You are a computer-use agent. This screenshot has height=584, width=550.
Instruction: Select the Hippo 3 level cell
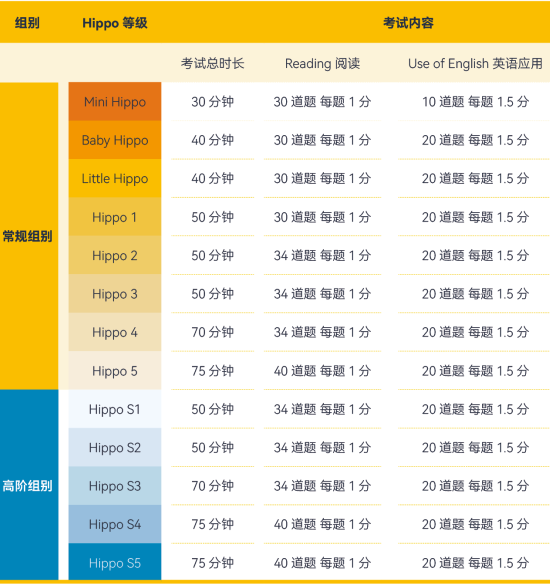[x=115, y=294]
